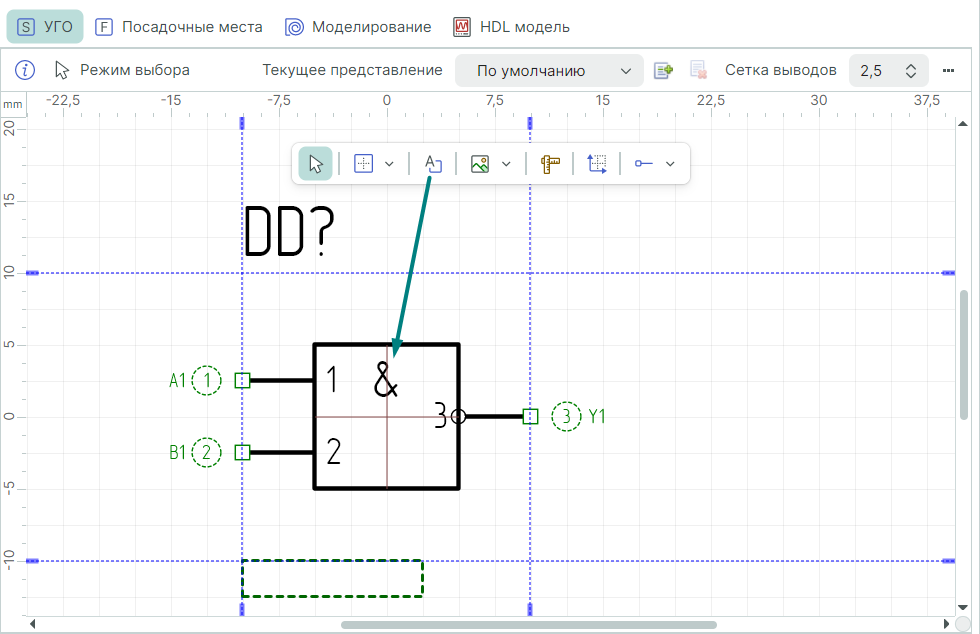980x634 pixels.
Task: Click the info icon in toolbar
Action: (x=26, y=70)
